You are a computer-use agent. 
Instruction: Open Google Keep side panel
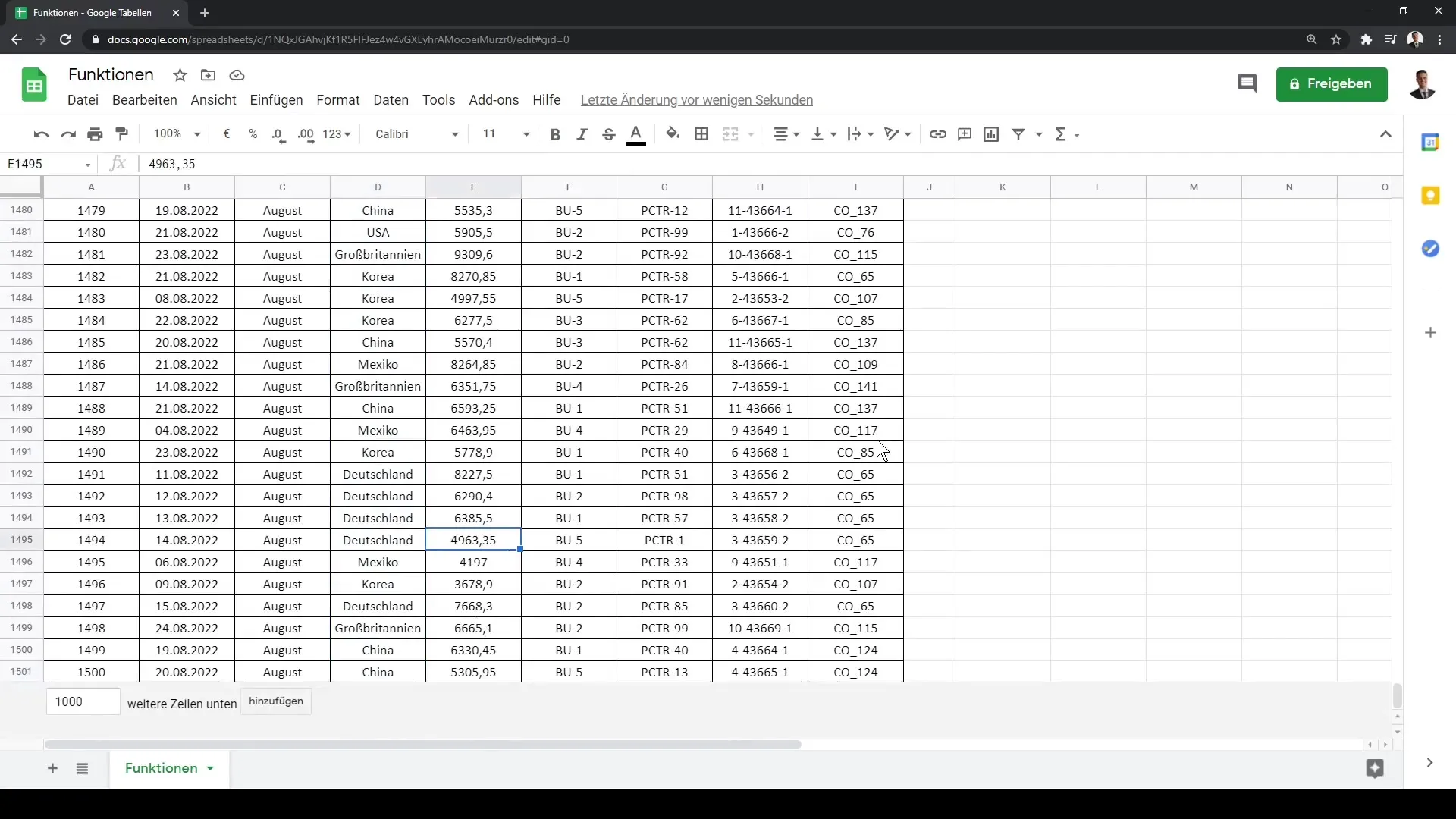click(x=1430, y=196)
